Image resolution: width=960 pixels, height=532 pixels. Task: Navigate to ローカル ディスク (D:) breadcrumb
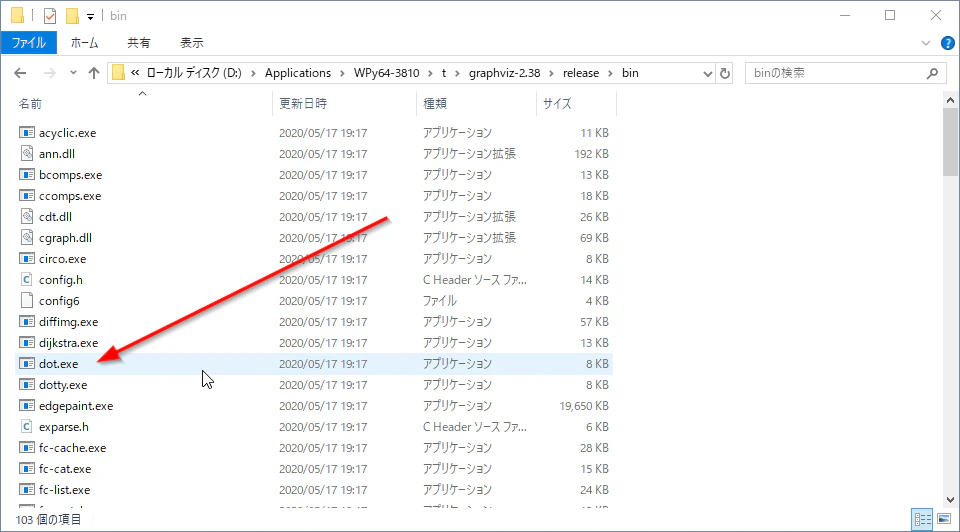[x=194, y=73]
